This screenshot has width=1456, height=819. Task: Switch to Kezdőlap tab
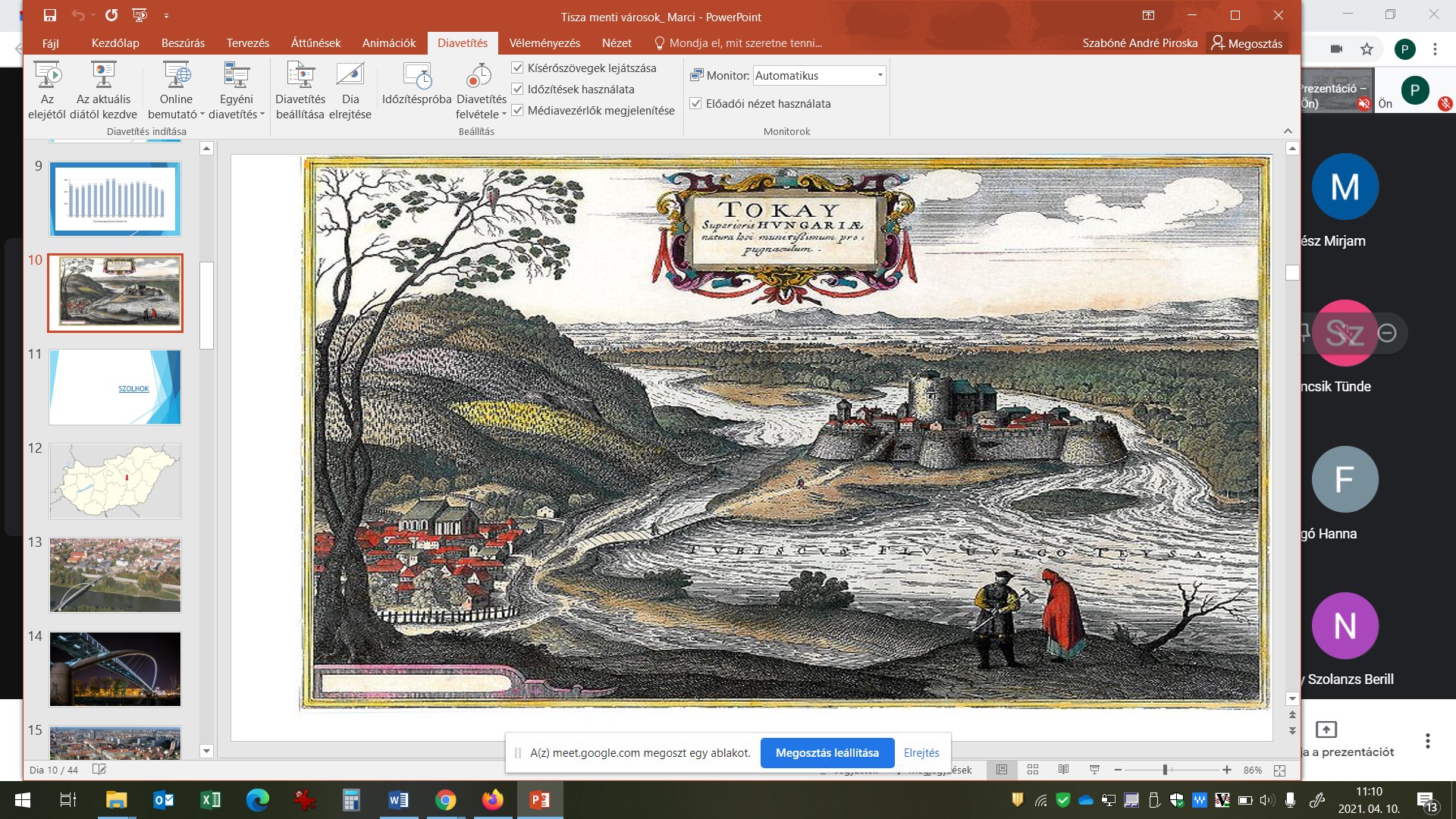click(115, 43)
